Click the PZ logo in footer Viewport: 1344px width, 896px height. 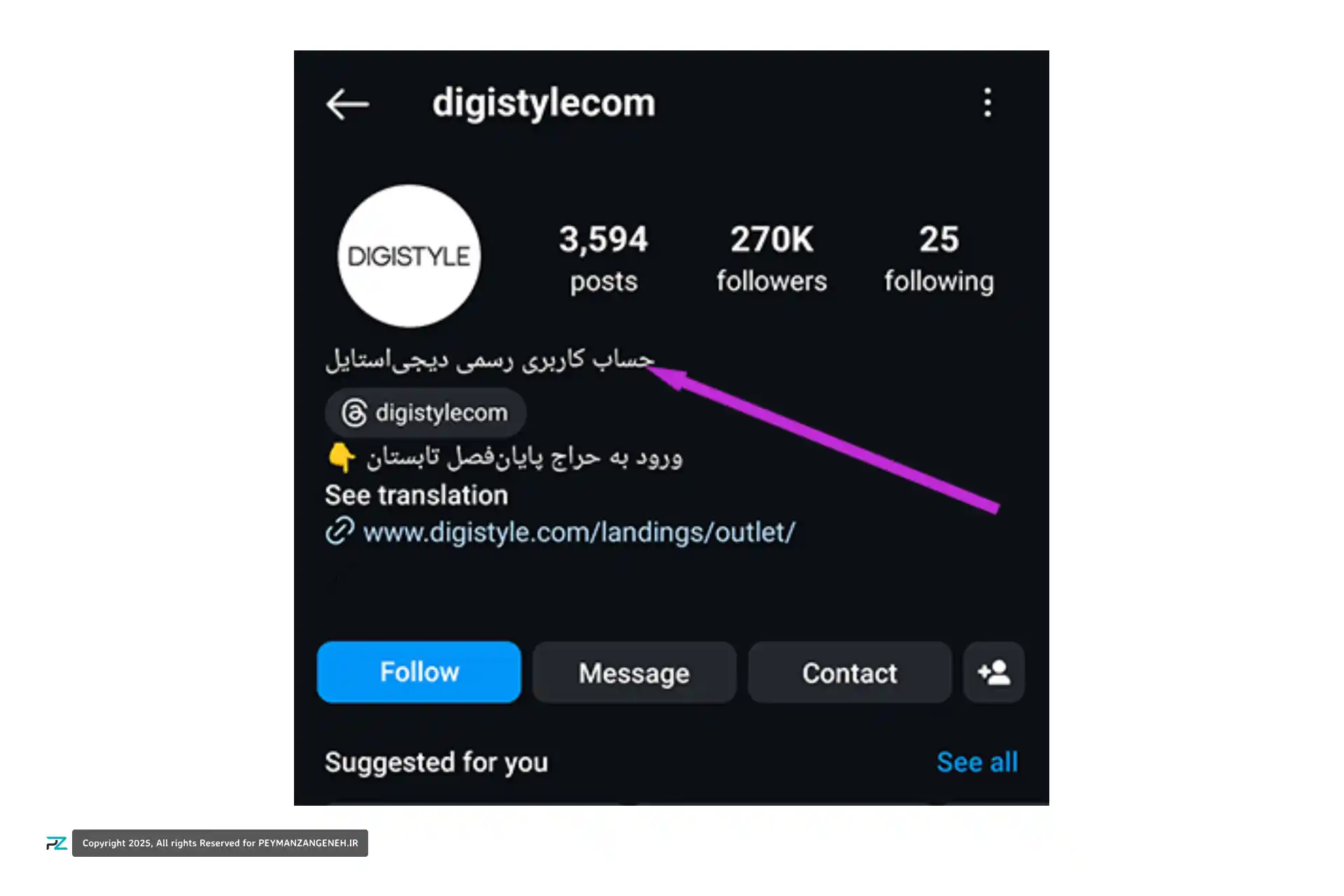point(56,843)
